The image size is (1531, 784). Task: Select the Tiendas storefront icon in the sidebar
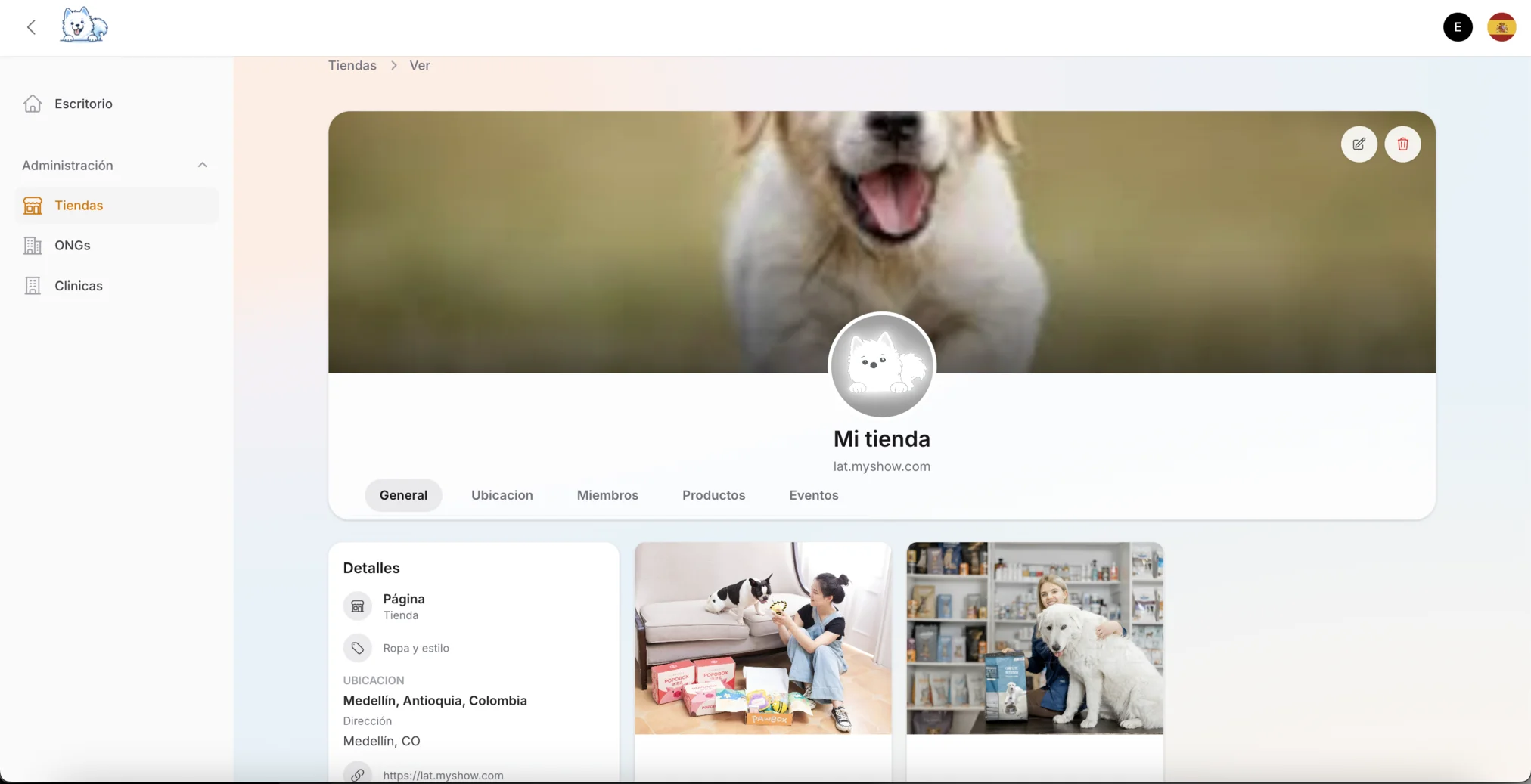[x=32, y=204]
